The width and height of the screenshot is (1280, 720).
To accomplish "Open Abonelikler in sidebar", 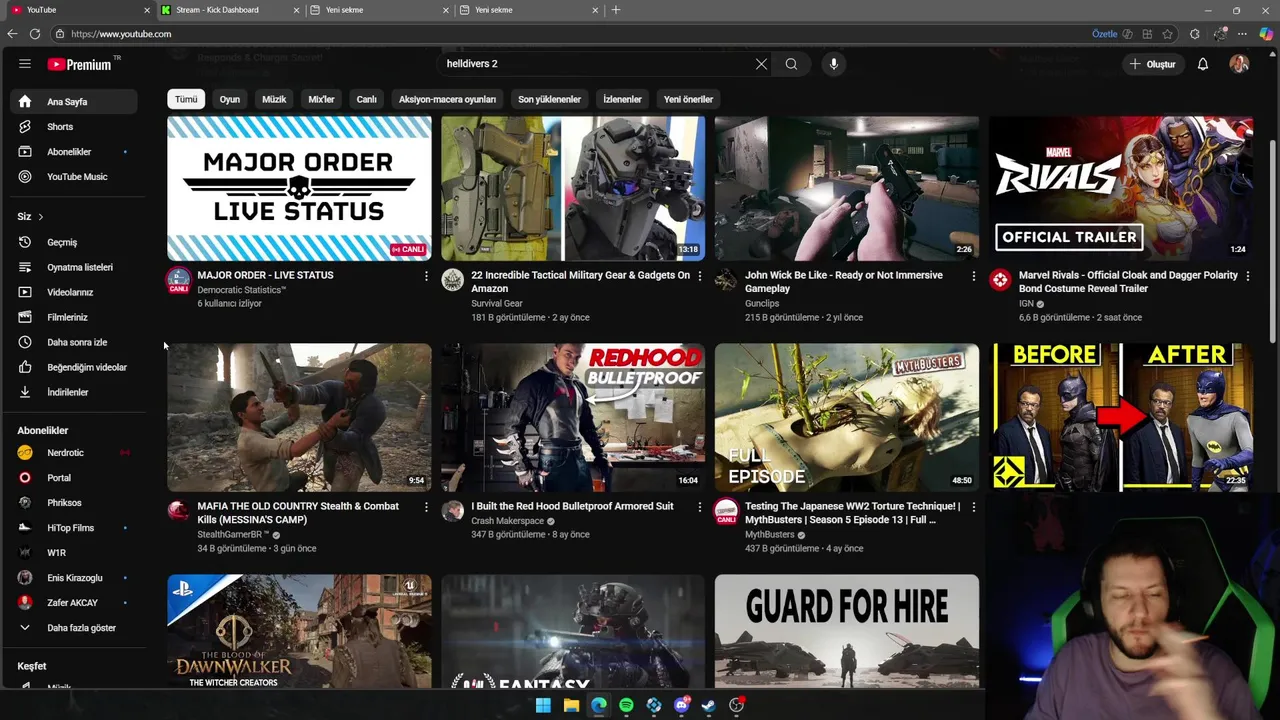I will pyautogui.click(x=74, y=152).
